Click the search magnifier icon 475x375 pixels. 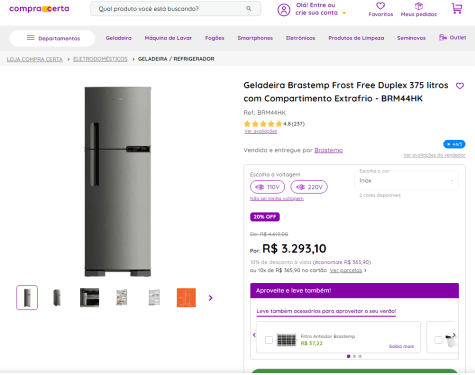249,9
